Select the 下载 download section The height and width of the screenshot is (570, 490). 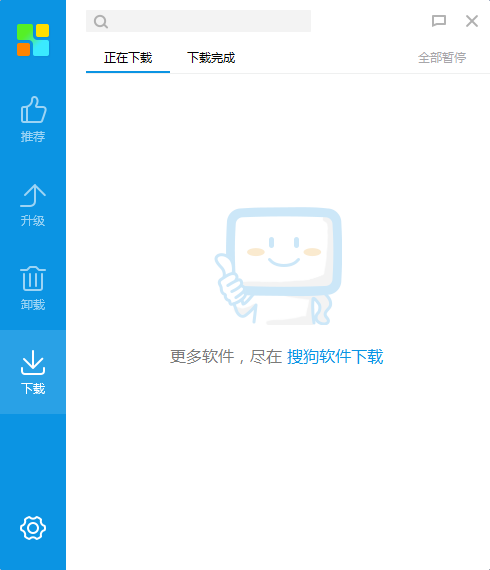pos(33,372)
